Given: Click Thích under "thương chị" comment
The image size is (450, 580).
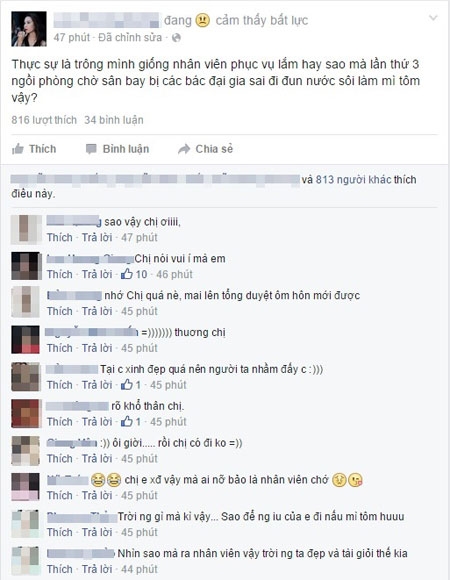Looking at the screenshot, I should [60, 348].
